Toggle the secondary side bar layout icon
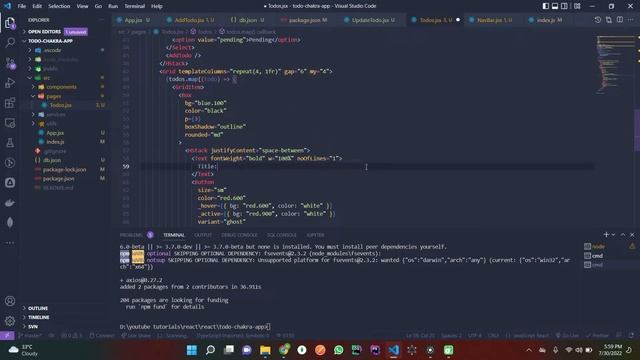 point(564,6)
